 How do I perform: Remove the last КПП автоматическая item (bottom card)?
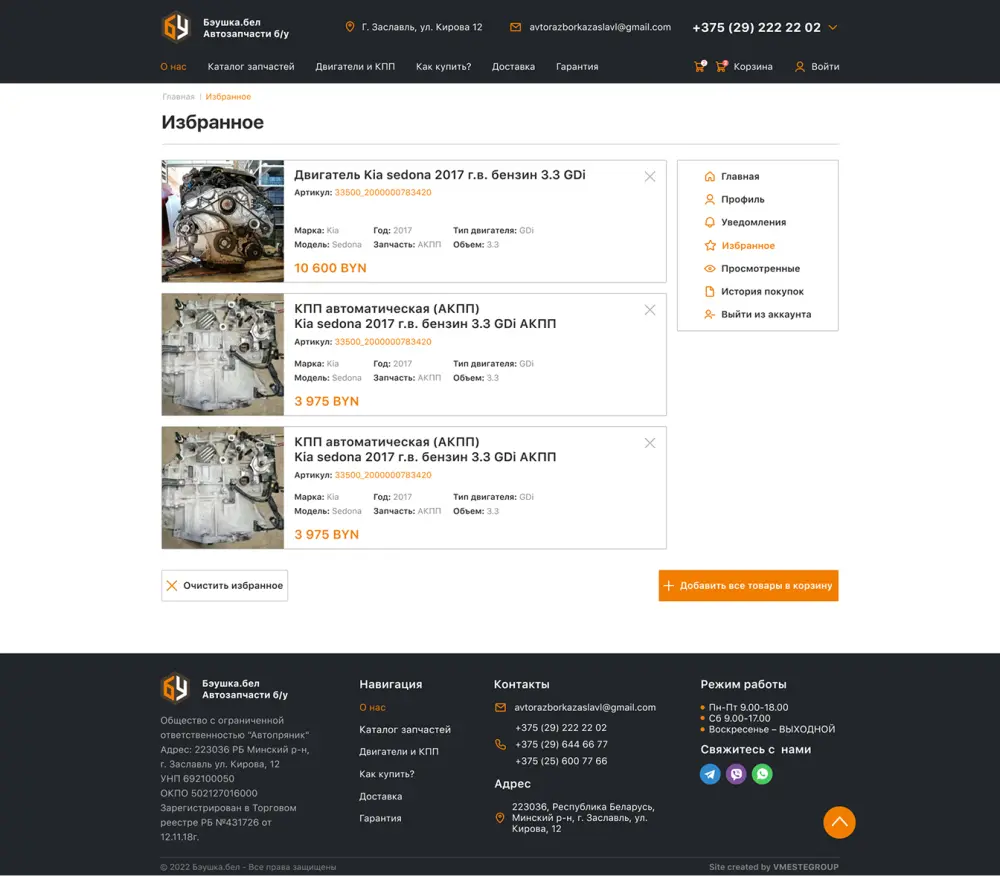point(650,443)
